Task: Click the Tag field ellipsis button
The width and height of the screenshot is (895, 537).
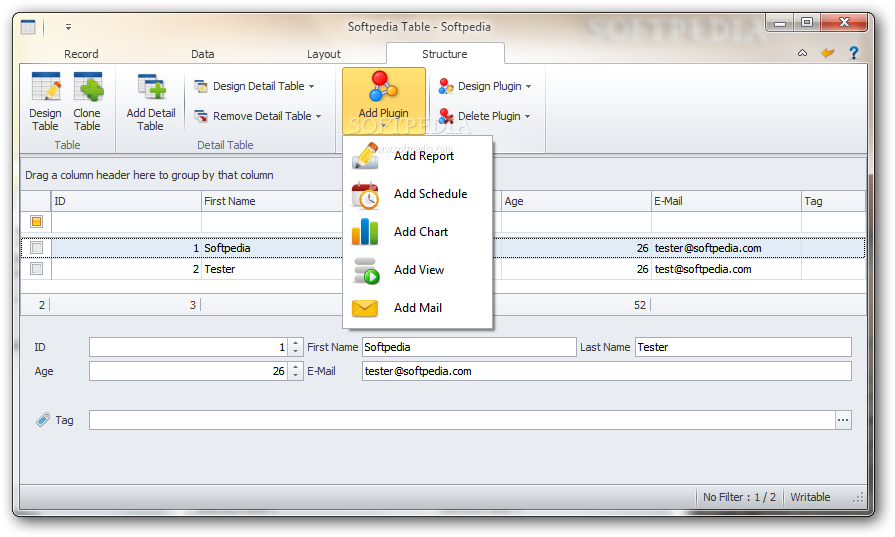Action: pyautogui.click(x=843, y=420)
